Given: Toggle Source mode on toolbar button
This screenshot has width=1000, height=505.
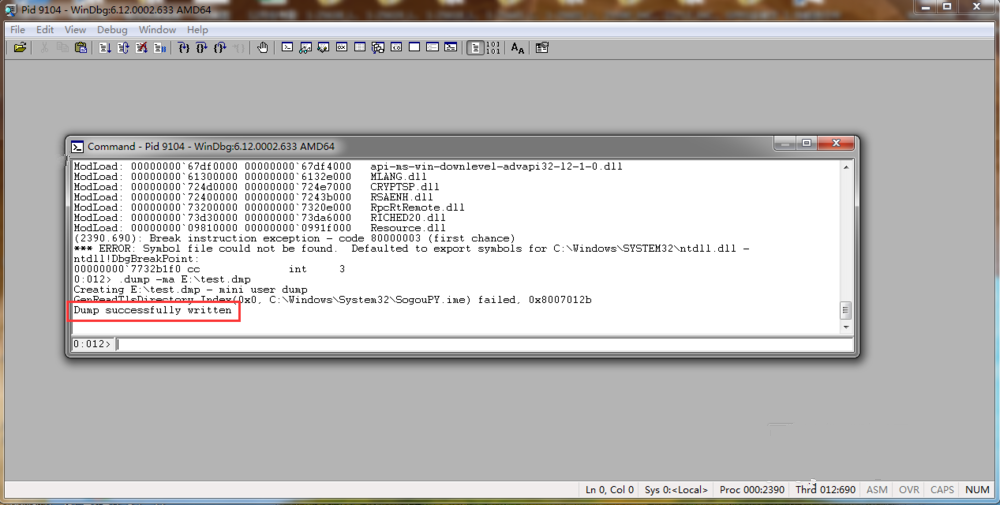Looking at the screenshot, I should [x=475, y=48].
